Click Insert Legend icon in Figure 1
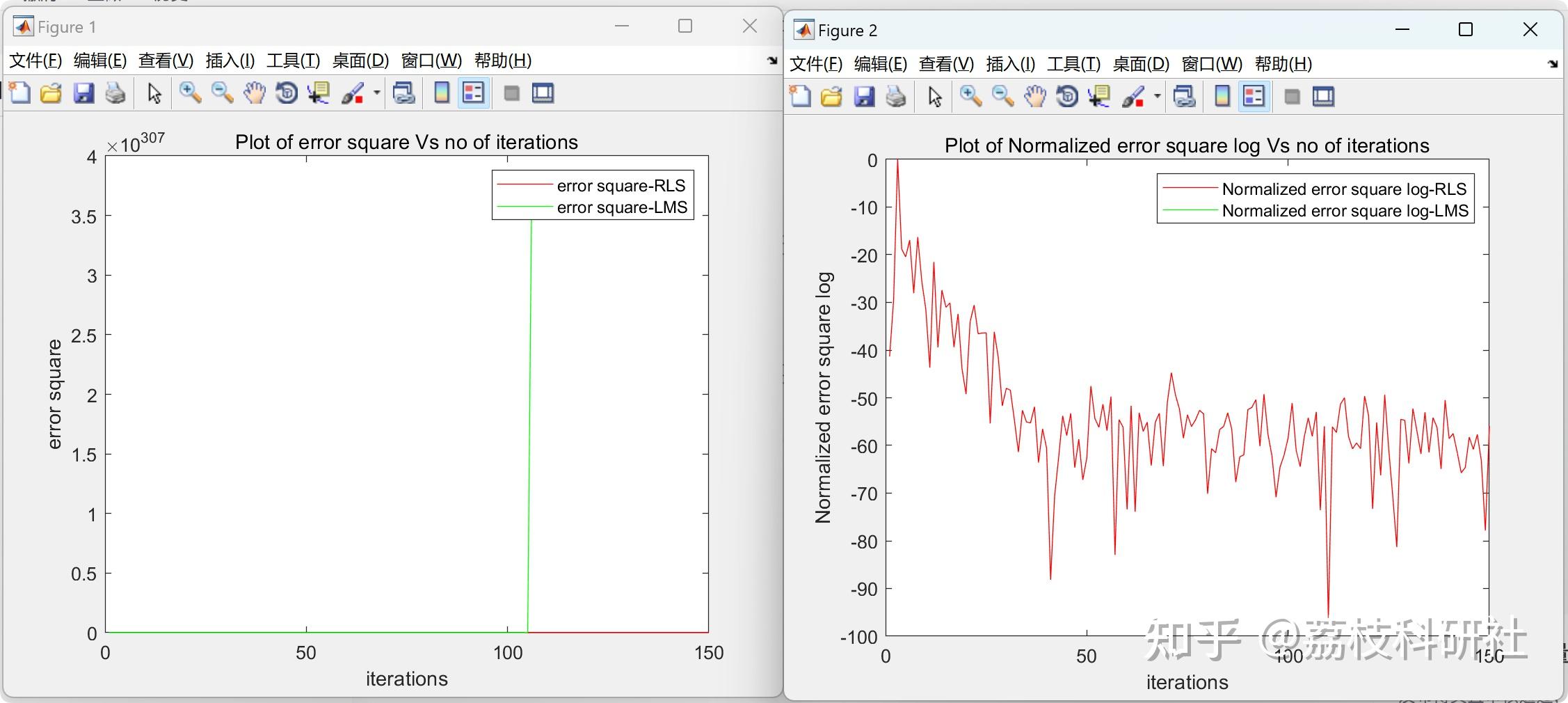Image resolution: width=1568 pixels, height=703 pixels. pos(474,93)
